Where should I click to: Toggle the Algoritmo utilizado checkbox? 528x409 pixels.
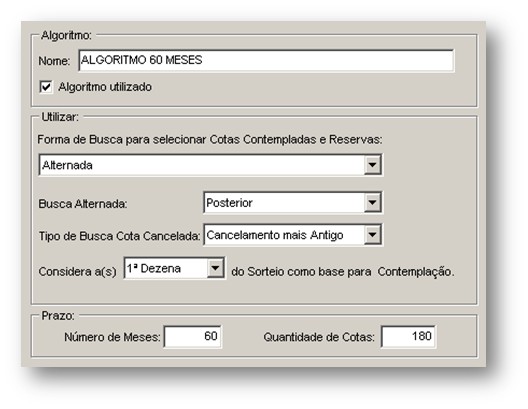click(46, 87)
